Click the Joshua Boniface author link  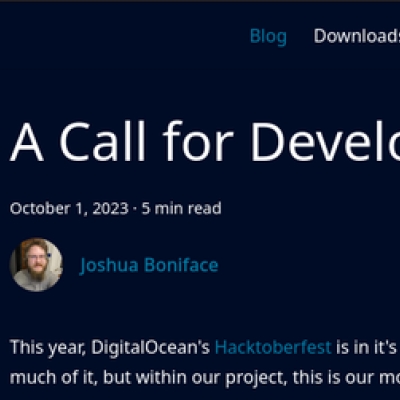point(149,266)
